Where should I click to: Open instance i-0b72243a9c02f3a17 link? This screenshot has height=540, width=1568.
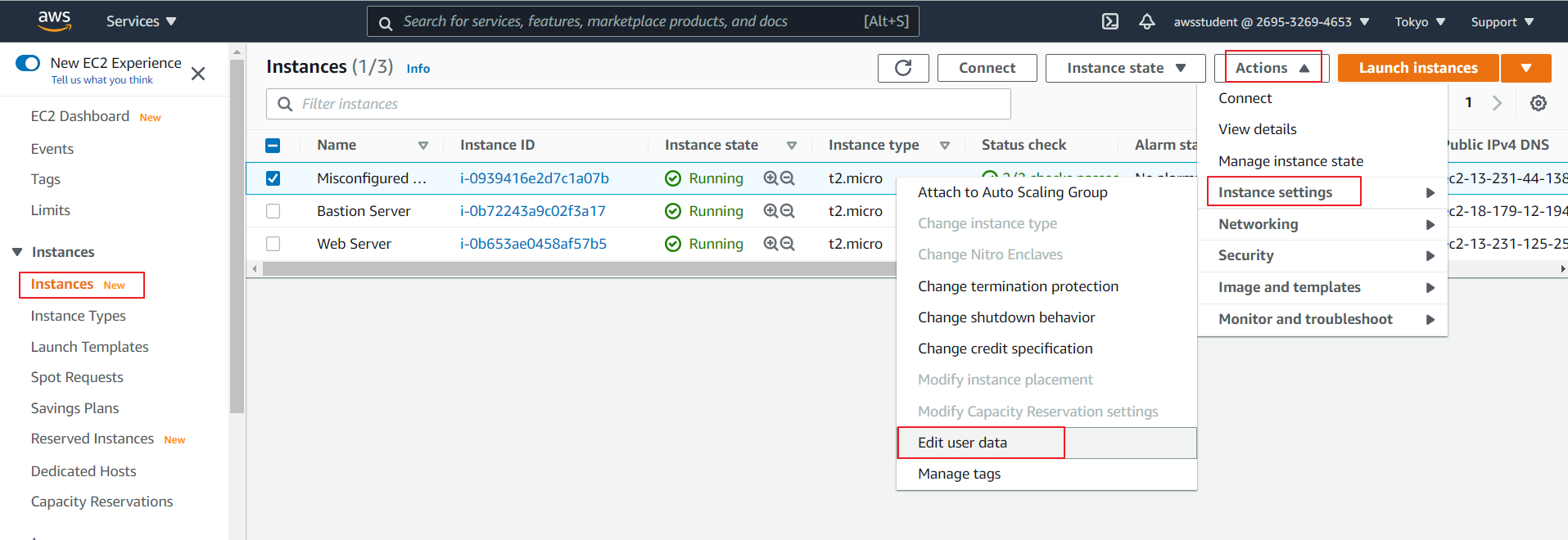(x=533, y=211)
